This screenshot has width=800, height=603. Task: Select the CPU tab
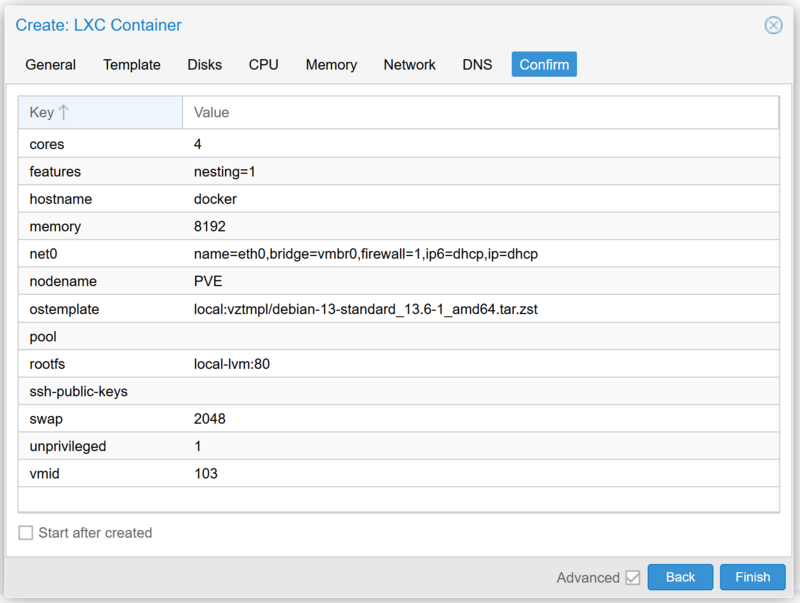pyautogui.click(x=263, y=65)
